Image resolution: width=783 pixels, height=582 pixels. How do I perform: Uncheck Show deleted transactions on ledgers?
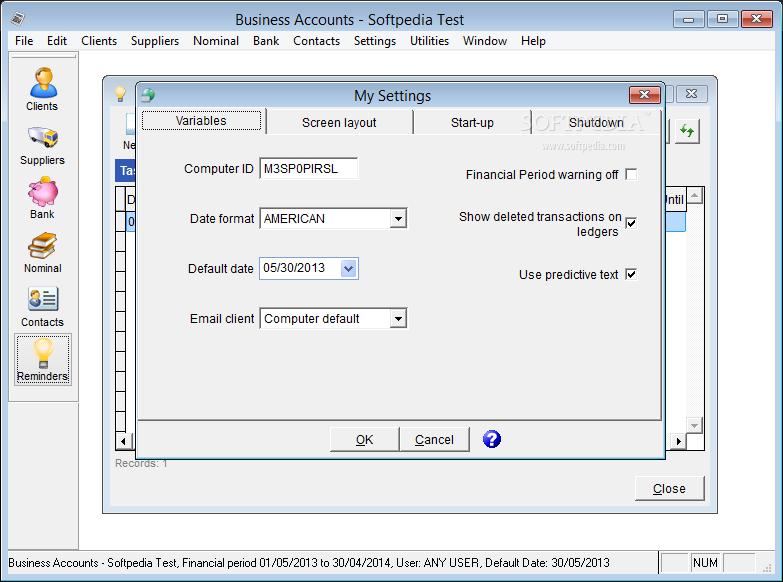(x=631, y=223)
